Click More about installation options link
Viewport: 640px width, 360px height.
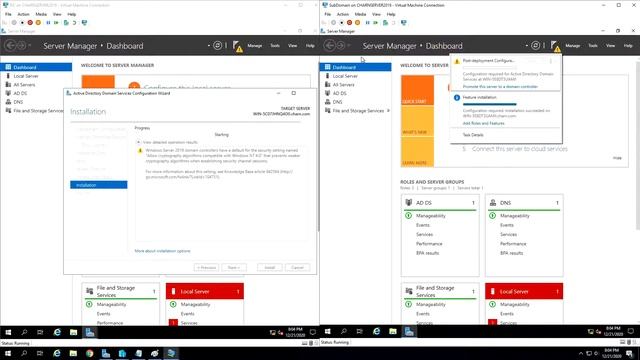point(162,251)
